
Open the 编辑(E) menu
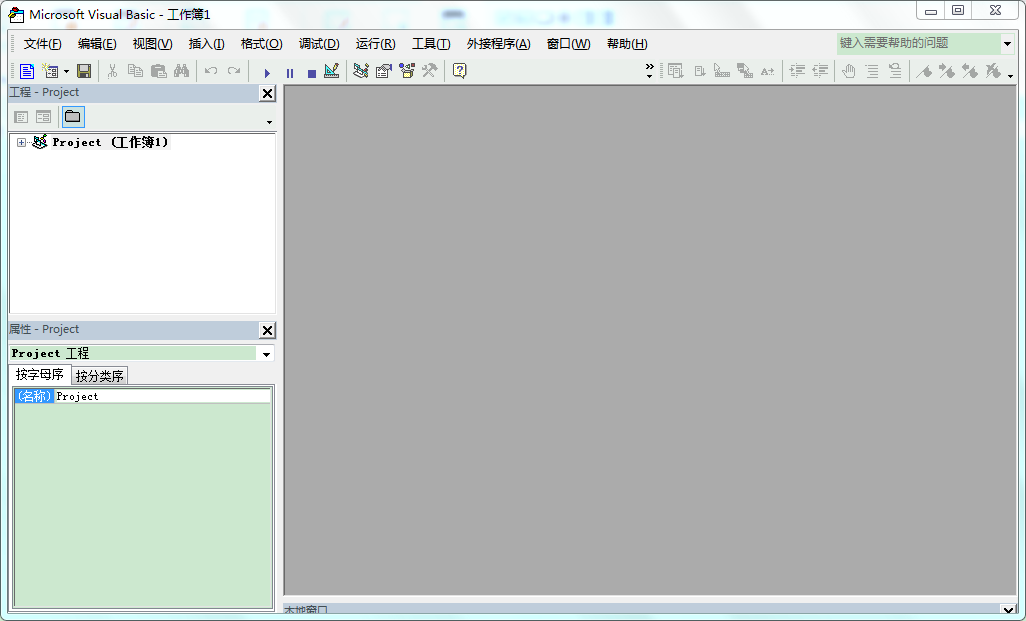click(x=97, y=44)
